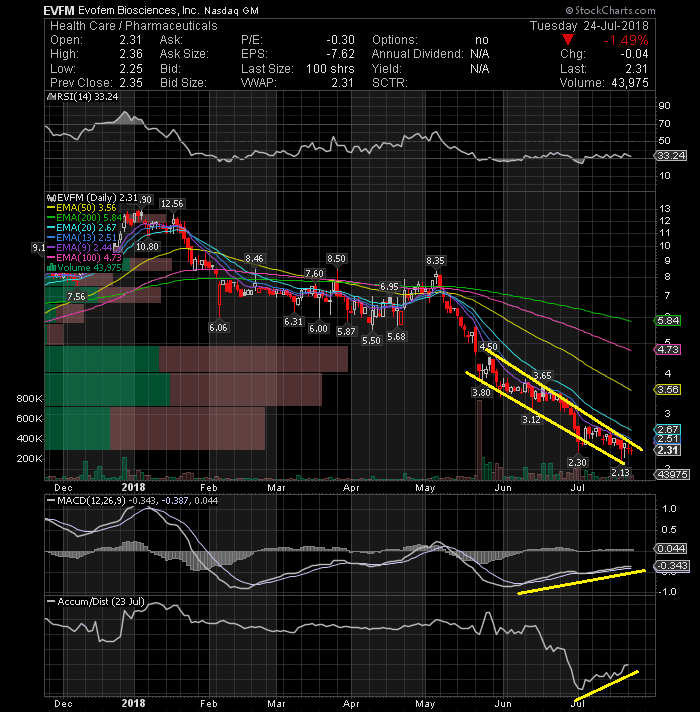Click the SCTR label
Viewport: 700px width, 712px height.
(389, 83)
